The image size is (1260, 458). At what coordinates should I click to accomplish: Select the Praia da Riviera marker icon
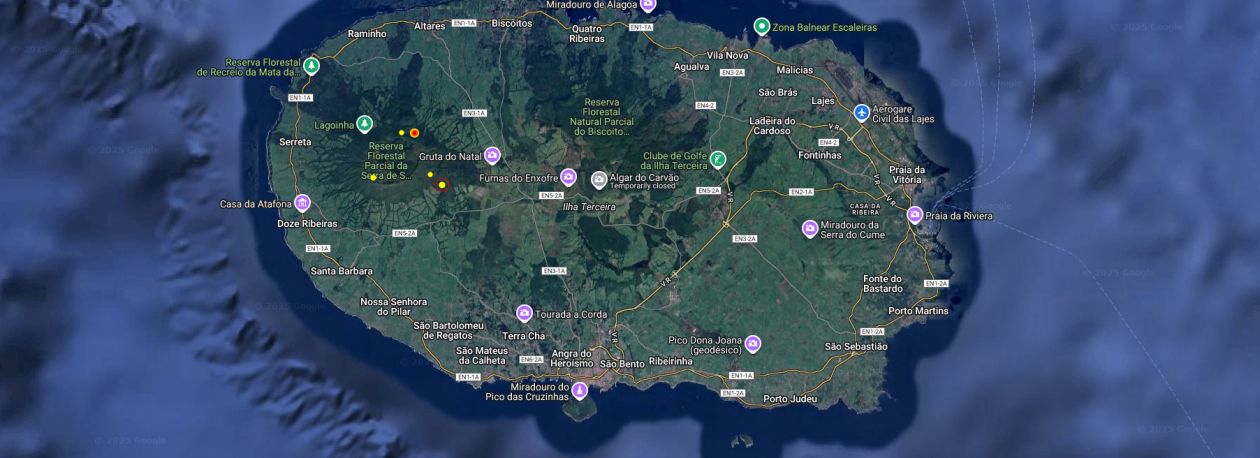coord(915,215)
